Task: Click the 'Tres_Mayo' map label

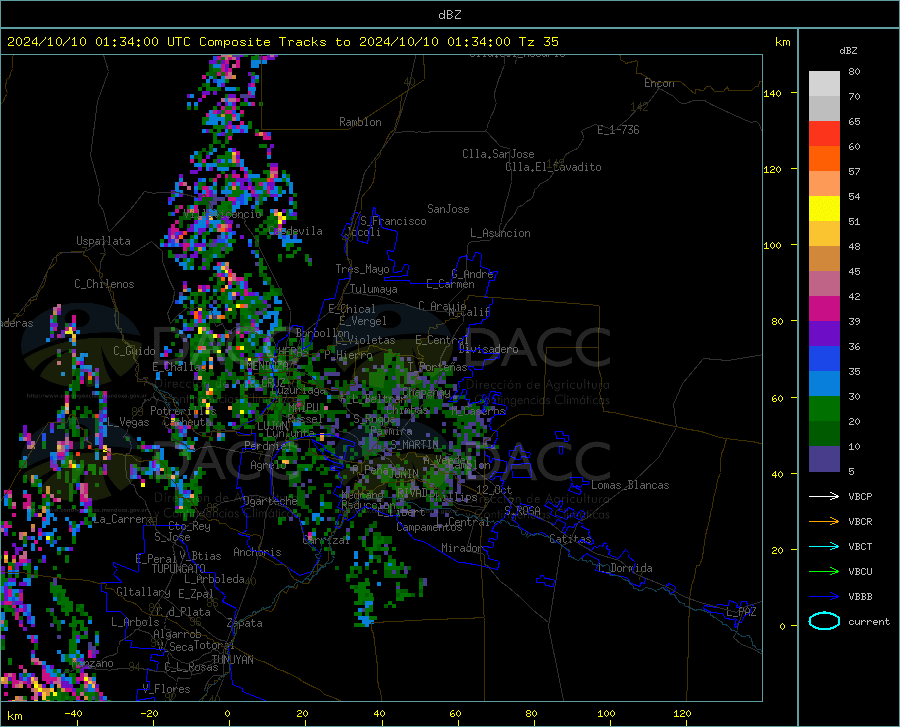Action: point(362,269)
